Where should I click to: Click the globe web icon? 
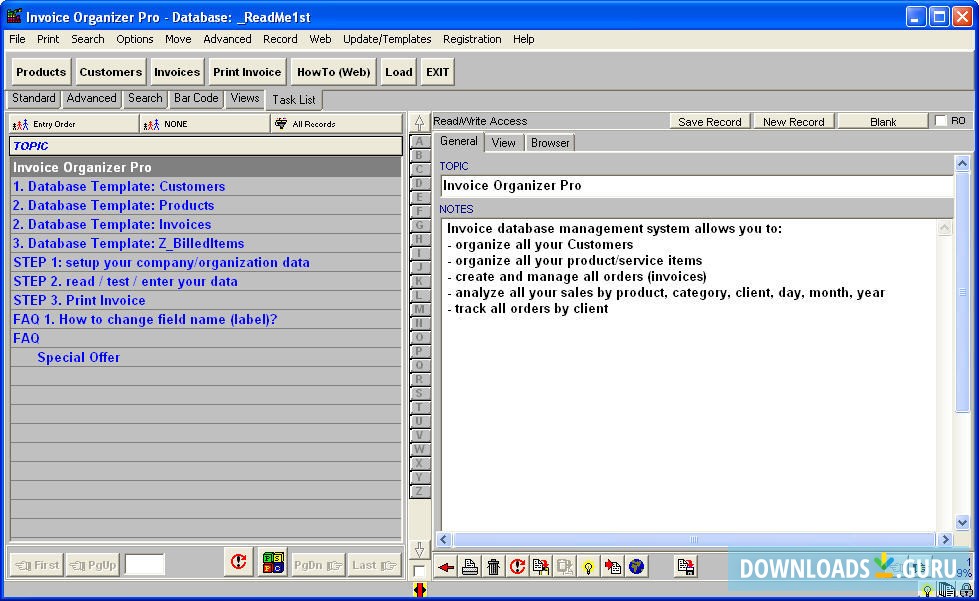coord(636,567)
